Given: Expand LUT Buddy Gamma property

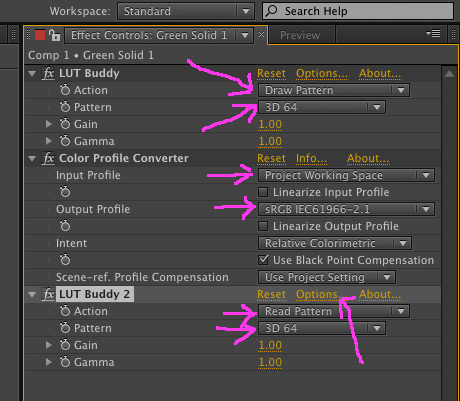Looking at the screenshot, I should tap(49, 141).
